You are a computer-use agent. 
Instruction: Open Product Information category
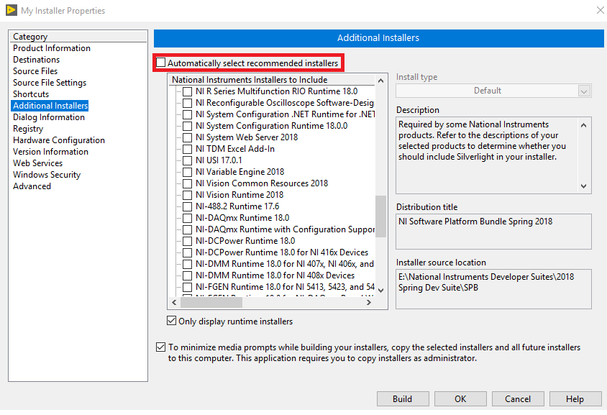[51, 48]
